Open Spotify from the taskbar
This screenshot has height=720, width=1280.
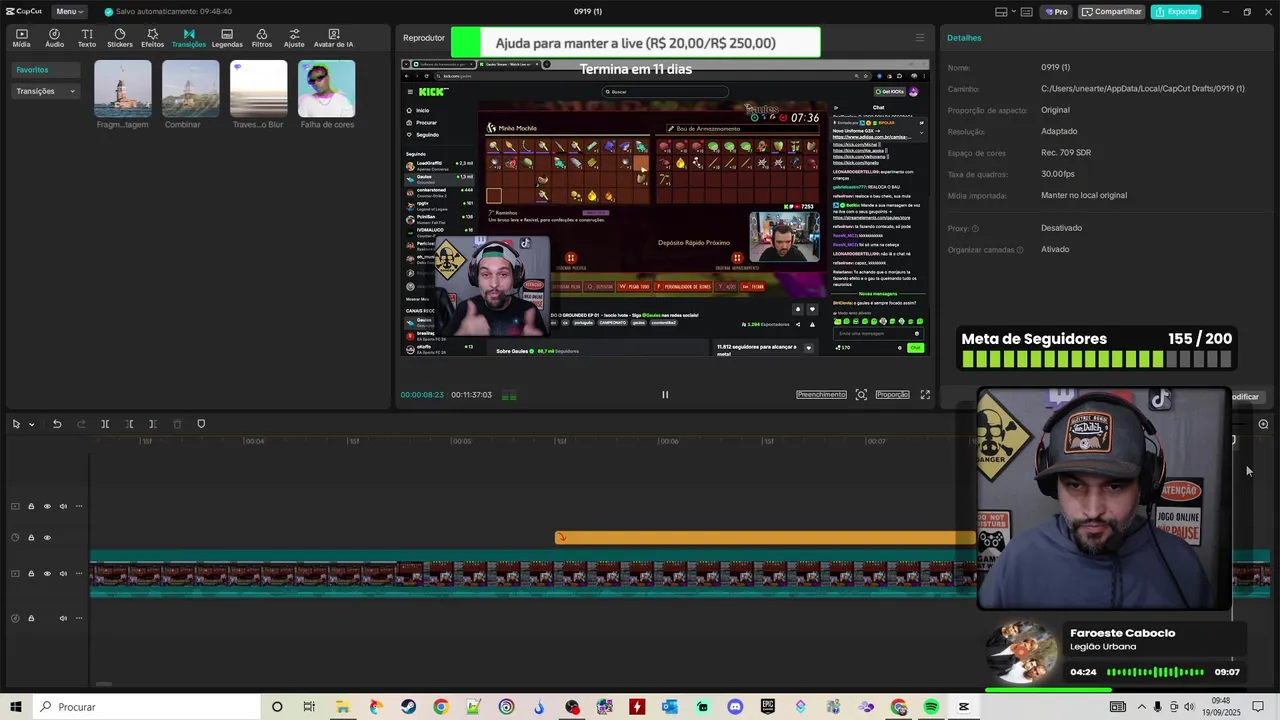coord(931,707)
